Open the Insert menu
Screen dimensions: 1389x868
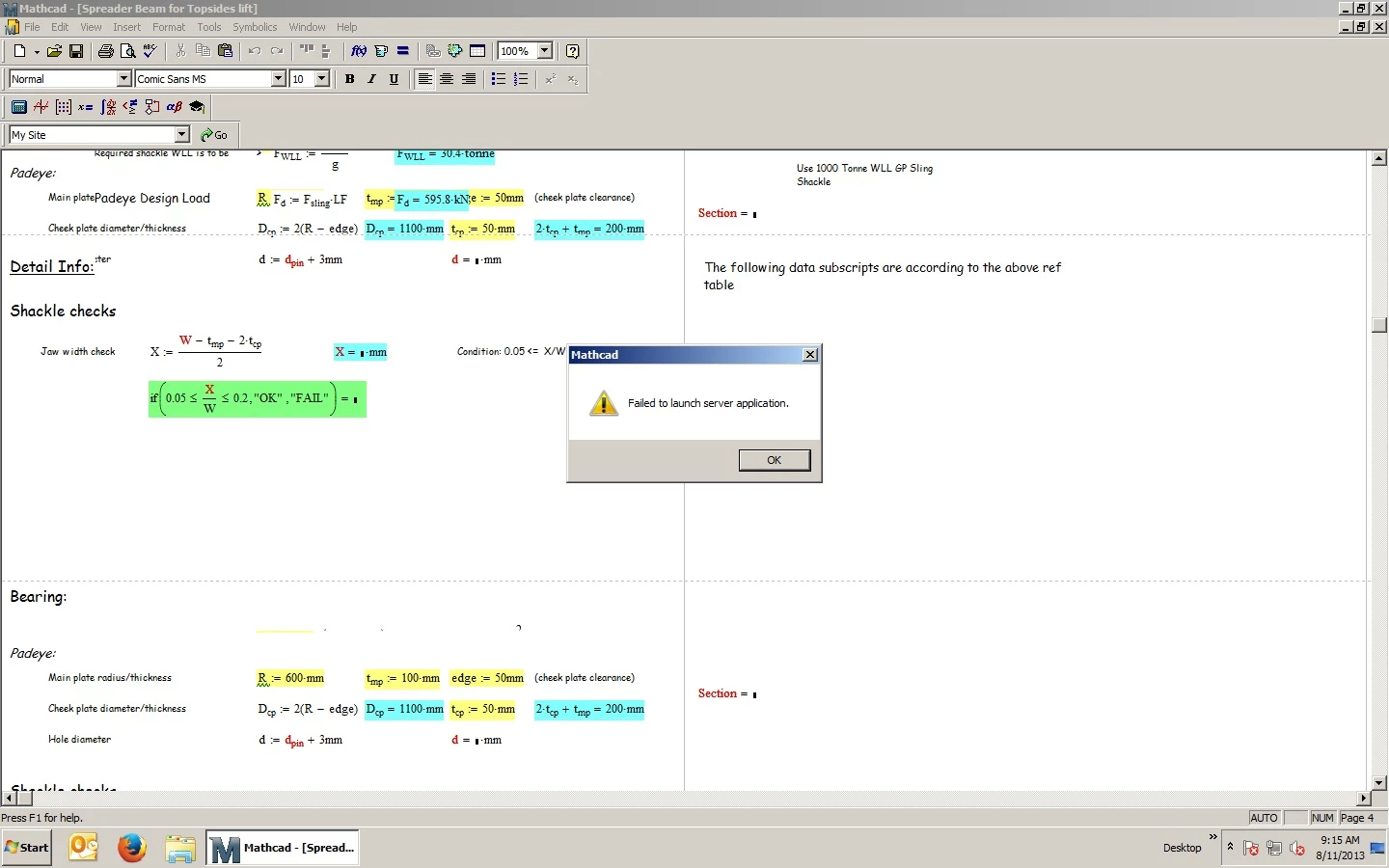126,27
